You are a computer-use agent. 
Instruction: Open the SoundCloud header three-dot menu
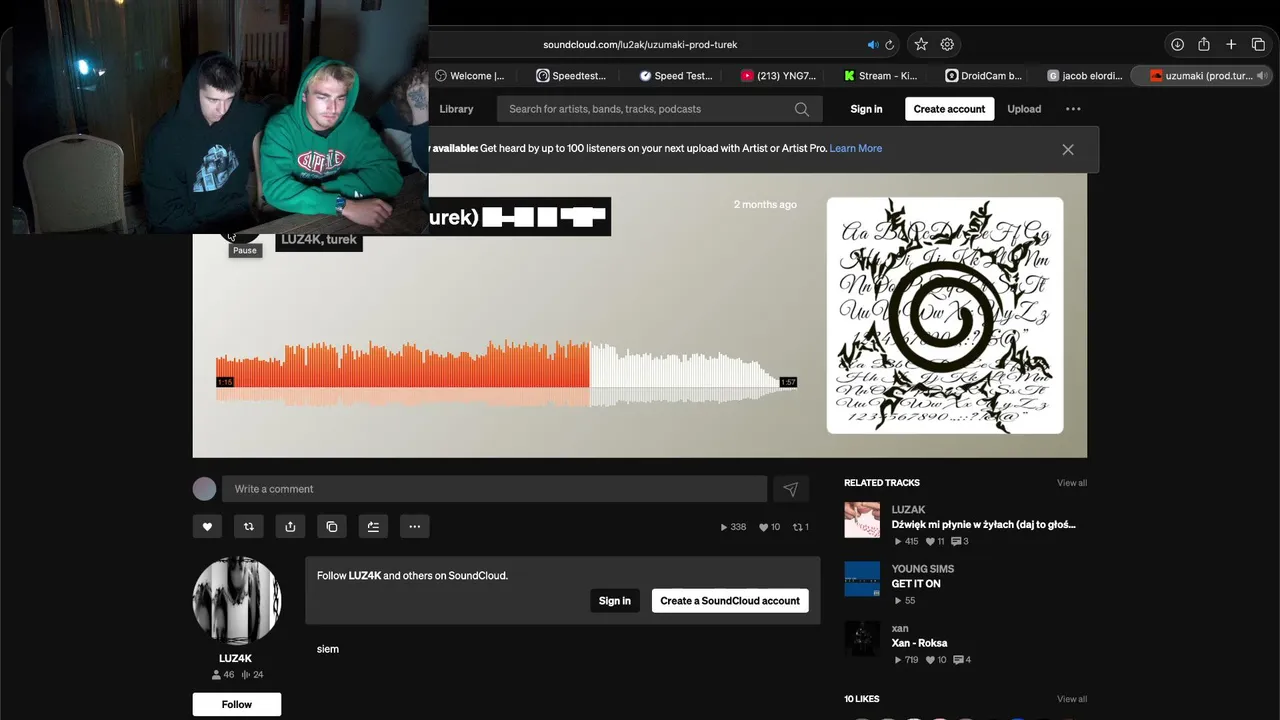tap(1073, 109)
